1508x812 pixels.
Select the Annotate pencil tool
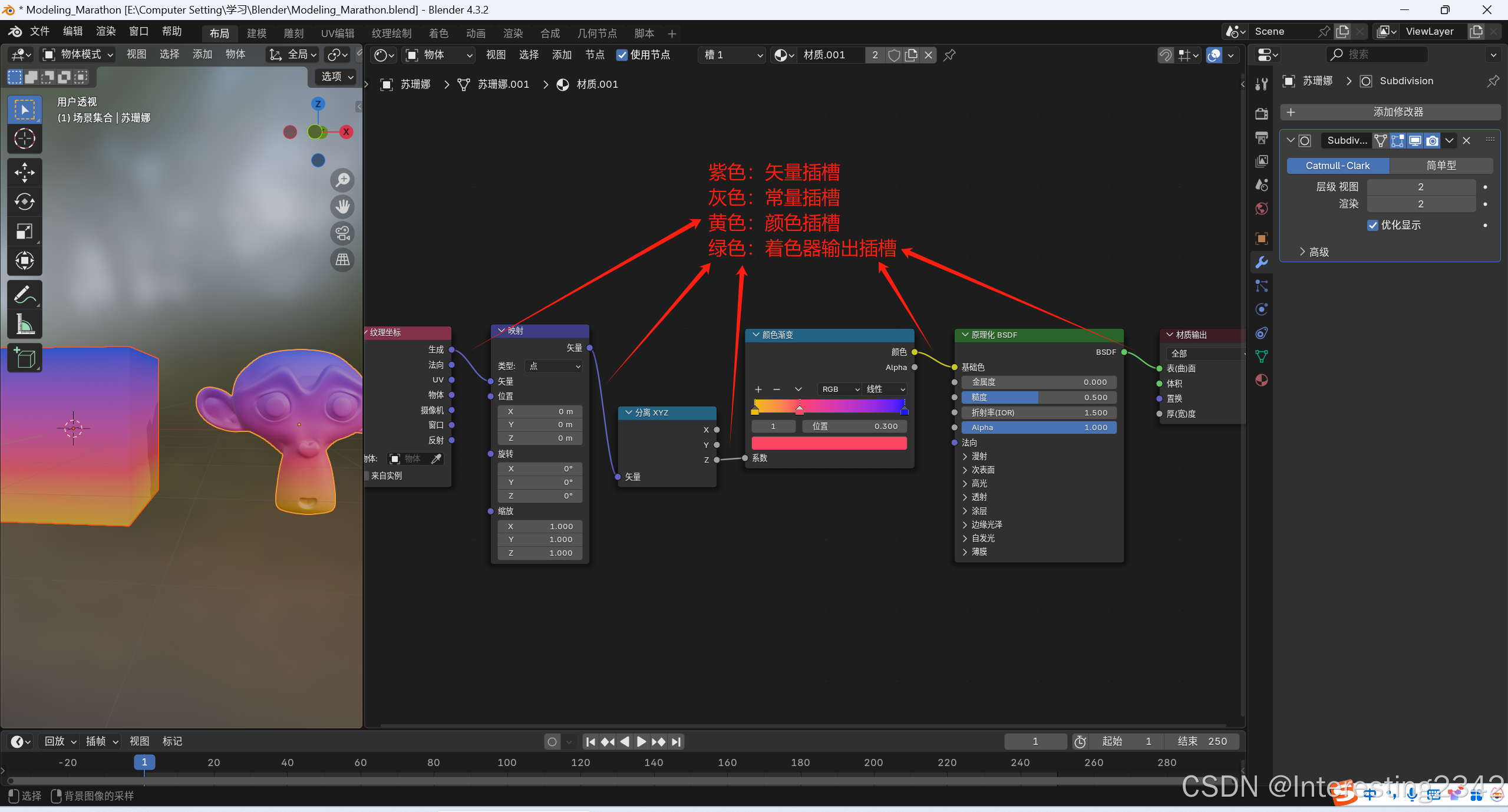click(24, 294)
